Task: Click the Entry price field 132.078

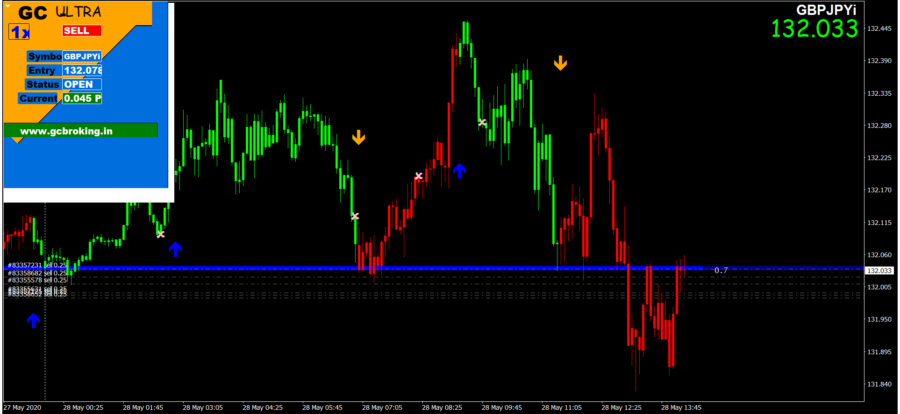Action: coord(82,71)
